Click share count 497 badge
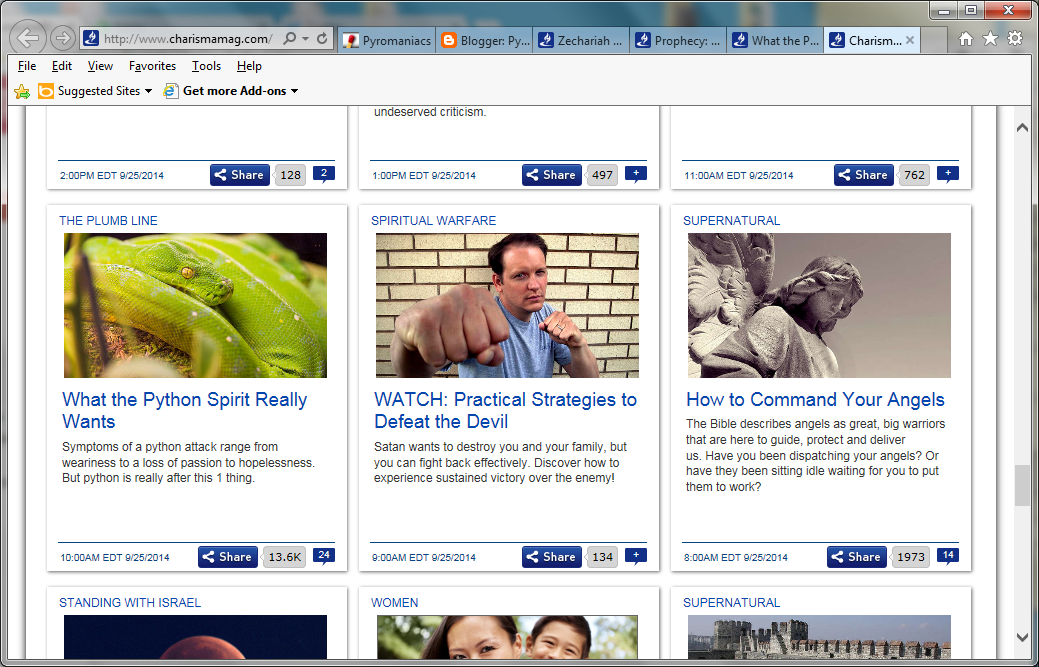 602,175
